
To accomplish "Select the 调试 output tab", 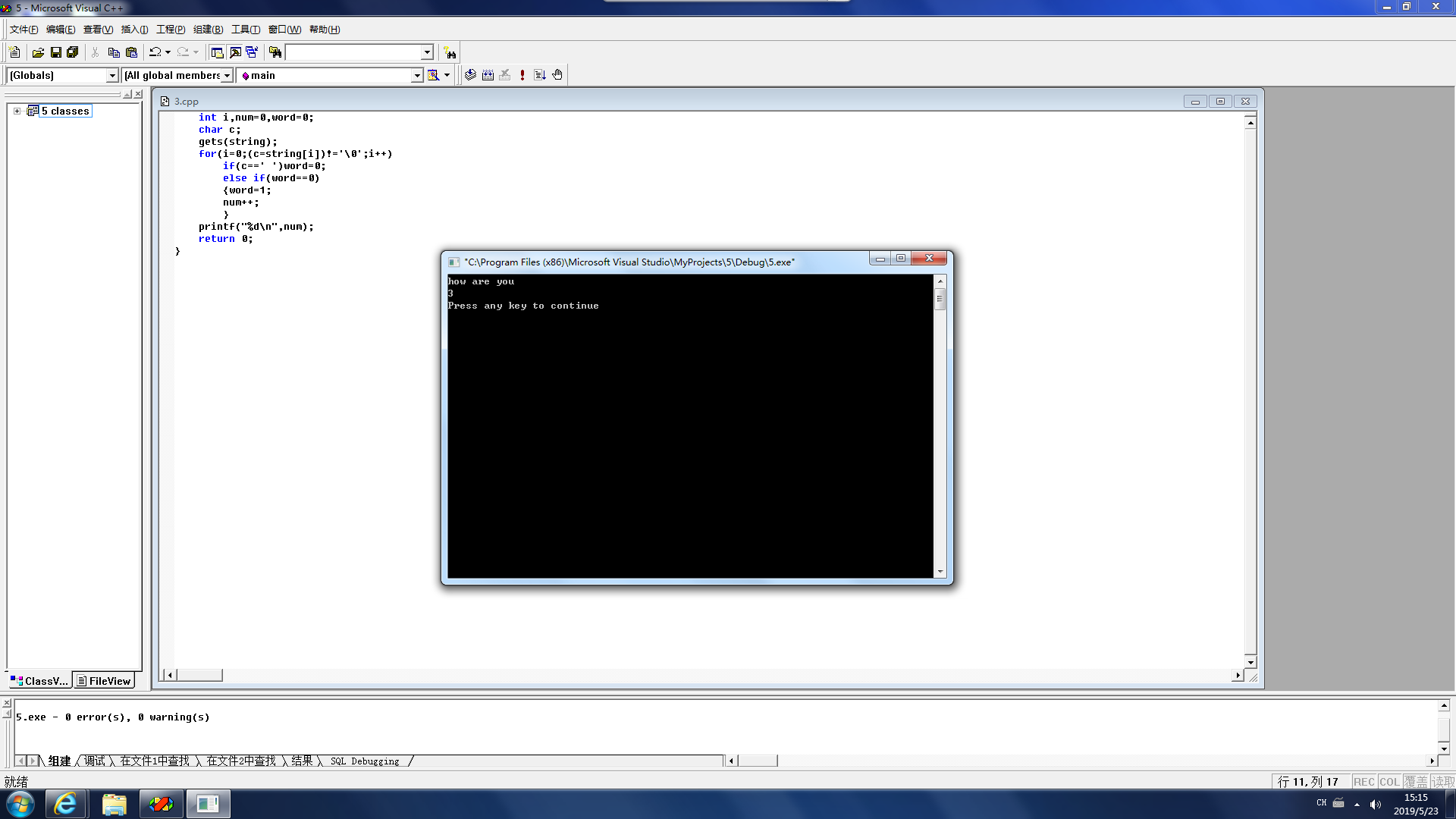I will click(x=95, y=761).
